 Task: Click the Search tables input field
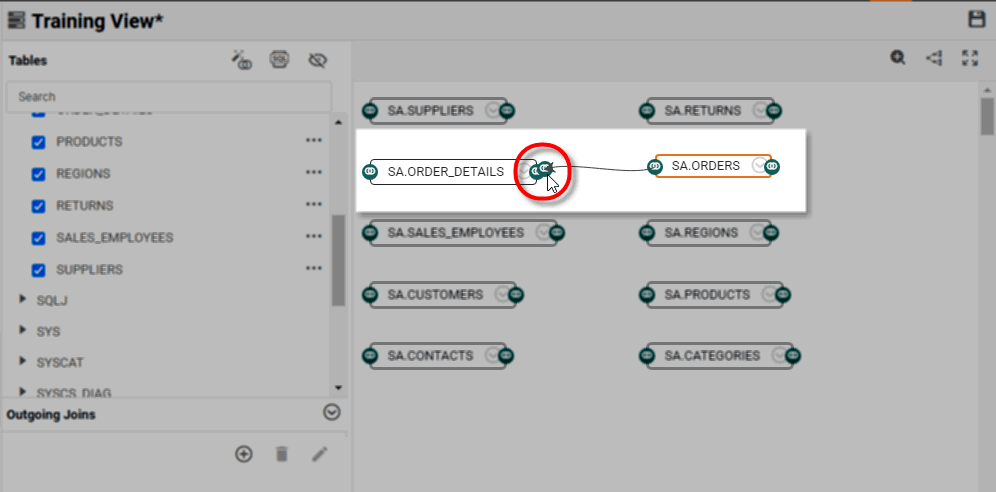pyautogui.click(x=168, y=97)
